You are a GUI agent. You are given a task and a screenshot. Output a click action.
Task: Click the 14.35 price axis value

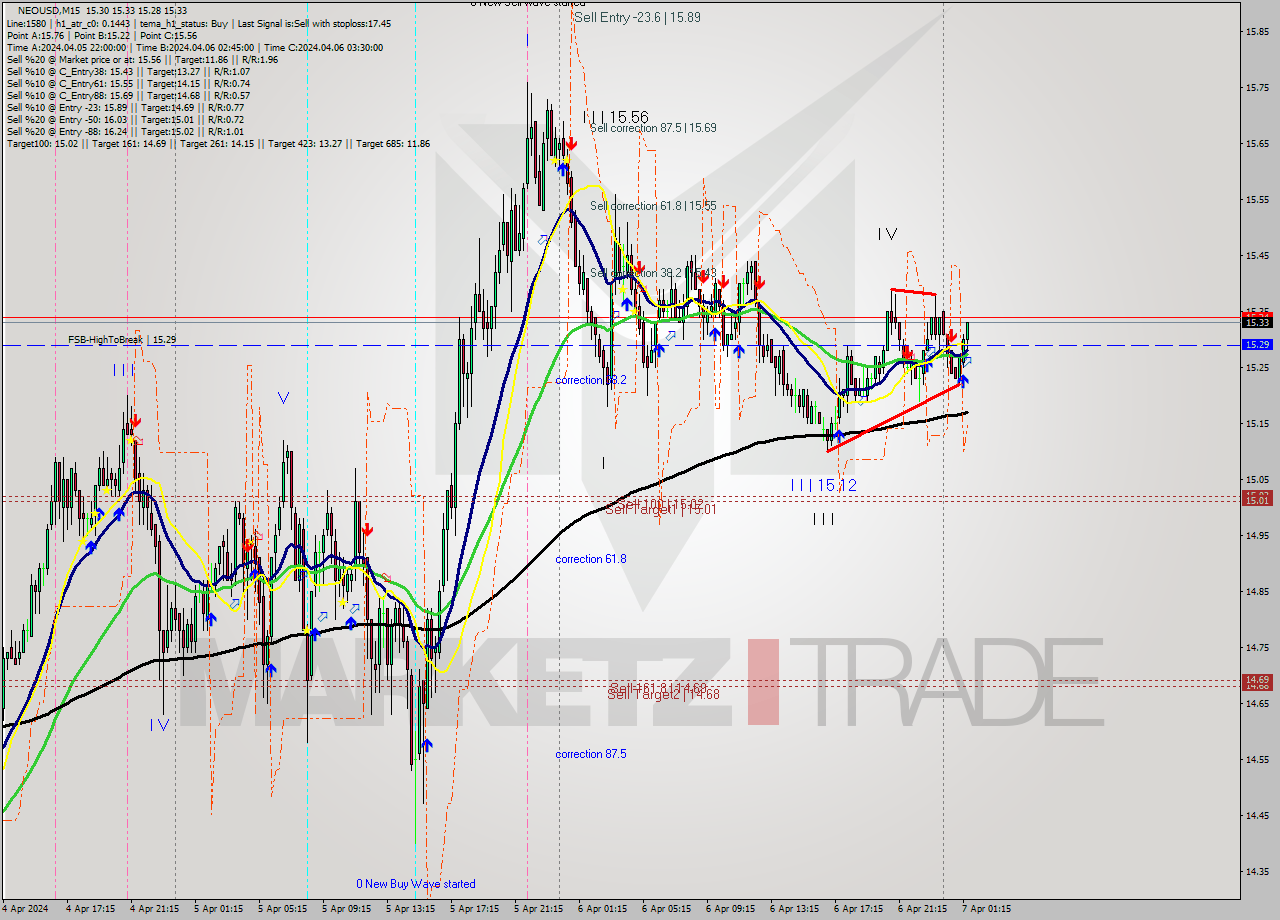coord(1257,871)
